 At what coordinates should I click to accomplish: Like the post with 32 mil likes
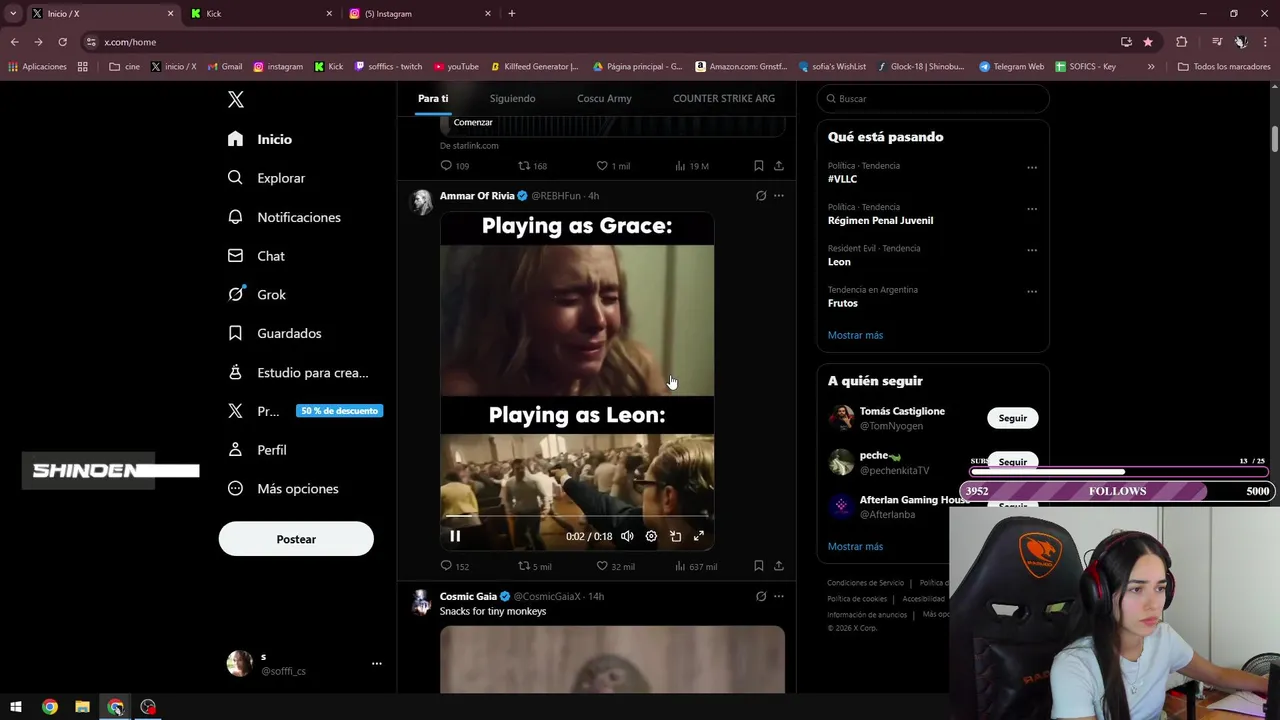point(615,566)
